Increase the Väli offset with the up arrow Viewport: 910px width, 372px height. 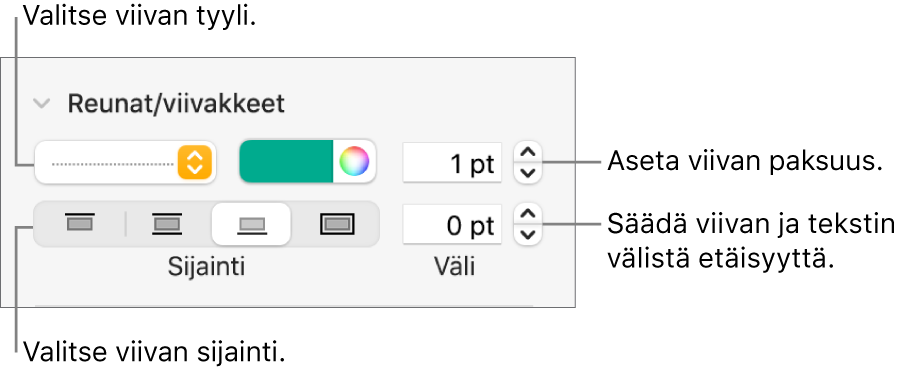click(x=528, y=215)
